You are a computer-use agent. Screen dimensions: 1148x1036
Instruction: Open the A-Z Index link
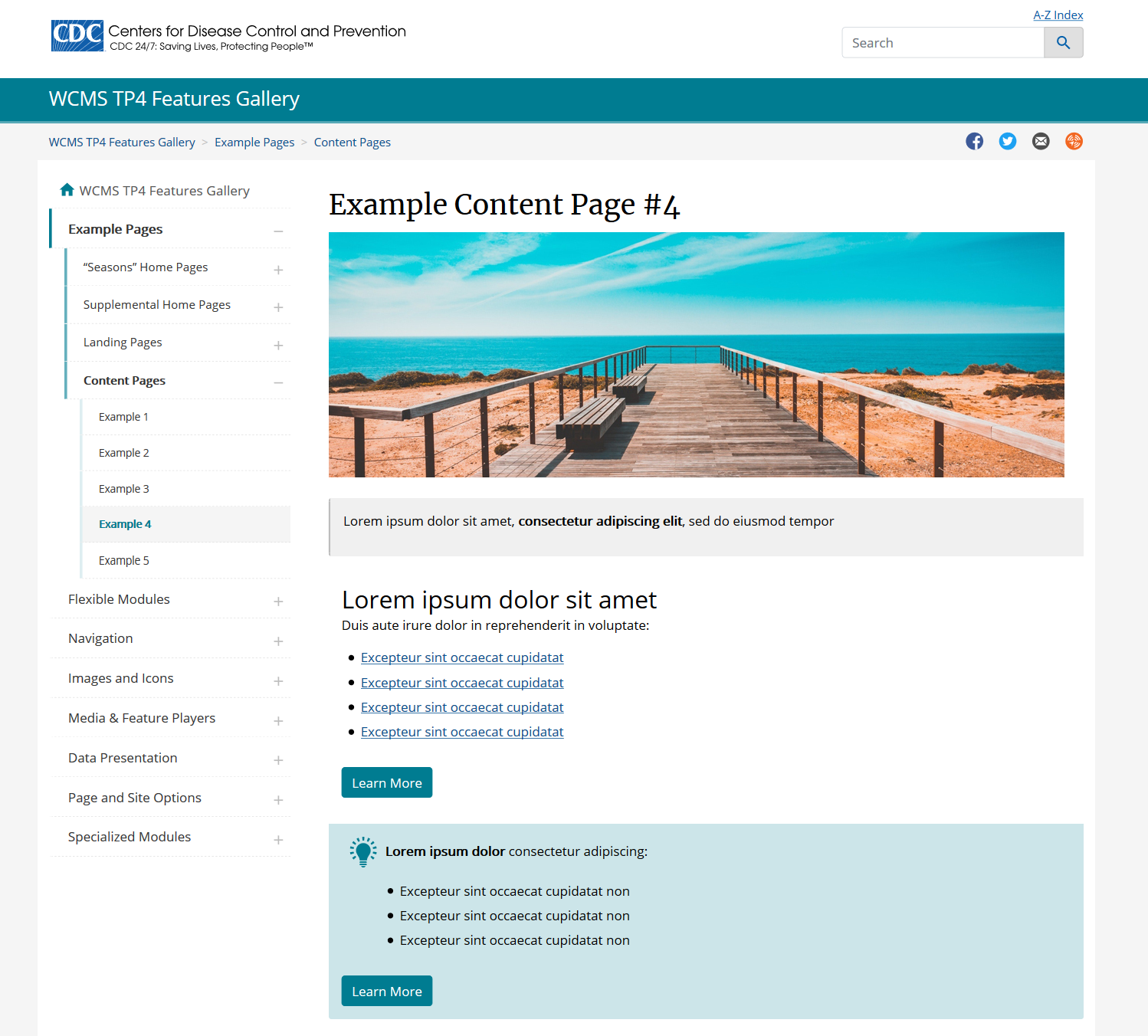click(1058, 15)
